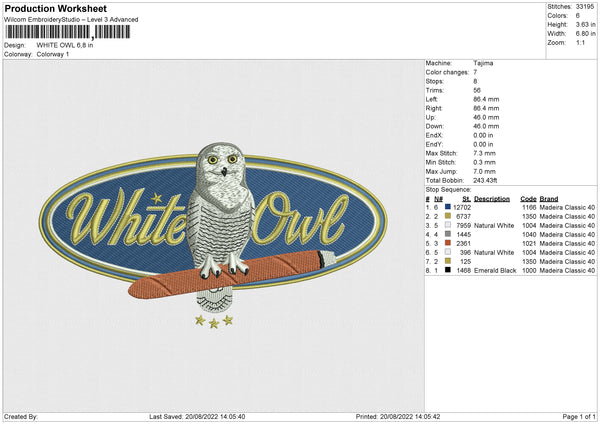Click the 'Page 1 of 1' indicator
Screen dimensions: 600x424
click(579, 417)
